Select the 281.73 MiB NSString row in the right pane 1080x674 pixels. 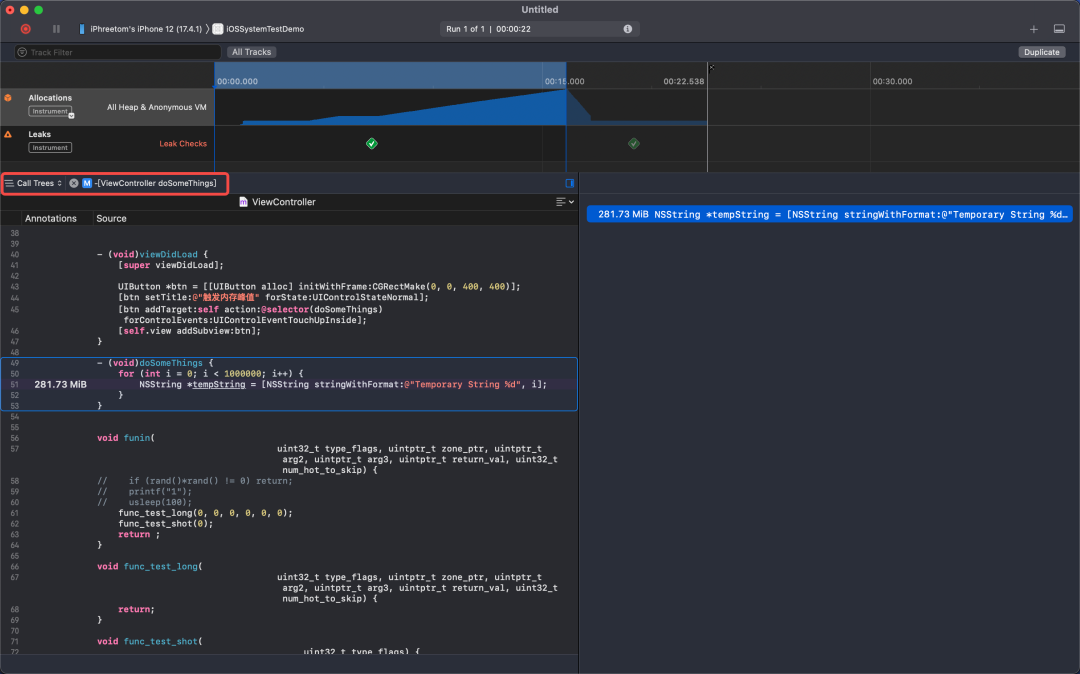pos(829,215)
